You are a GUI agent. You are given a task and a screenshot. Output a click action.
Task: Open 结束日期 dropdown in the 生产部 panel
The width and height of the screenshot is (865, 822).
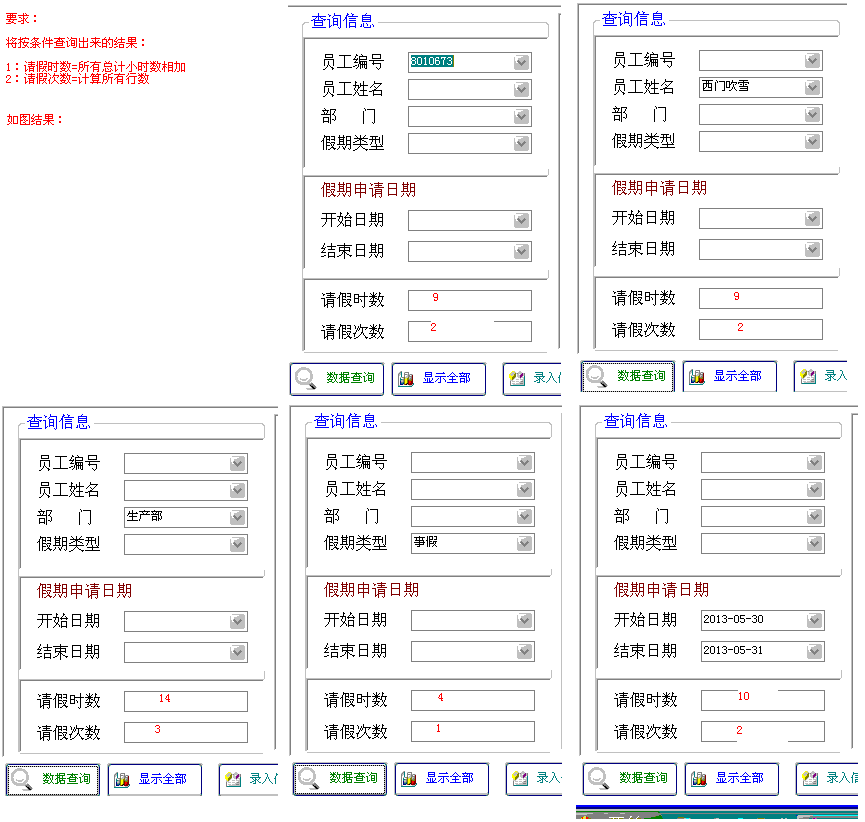click(x=237, y=653)
